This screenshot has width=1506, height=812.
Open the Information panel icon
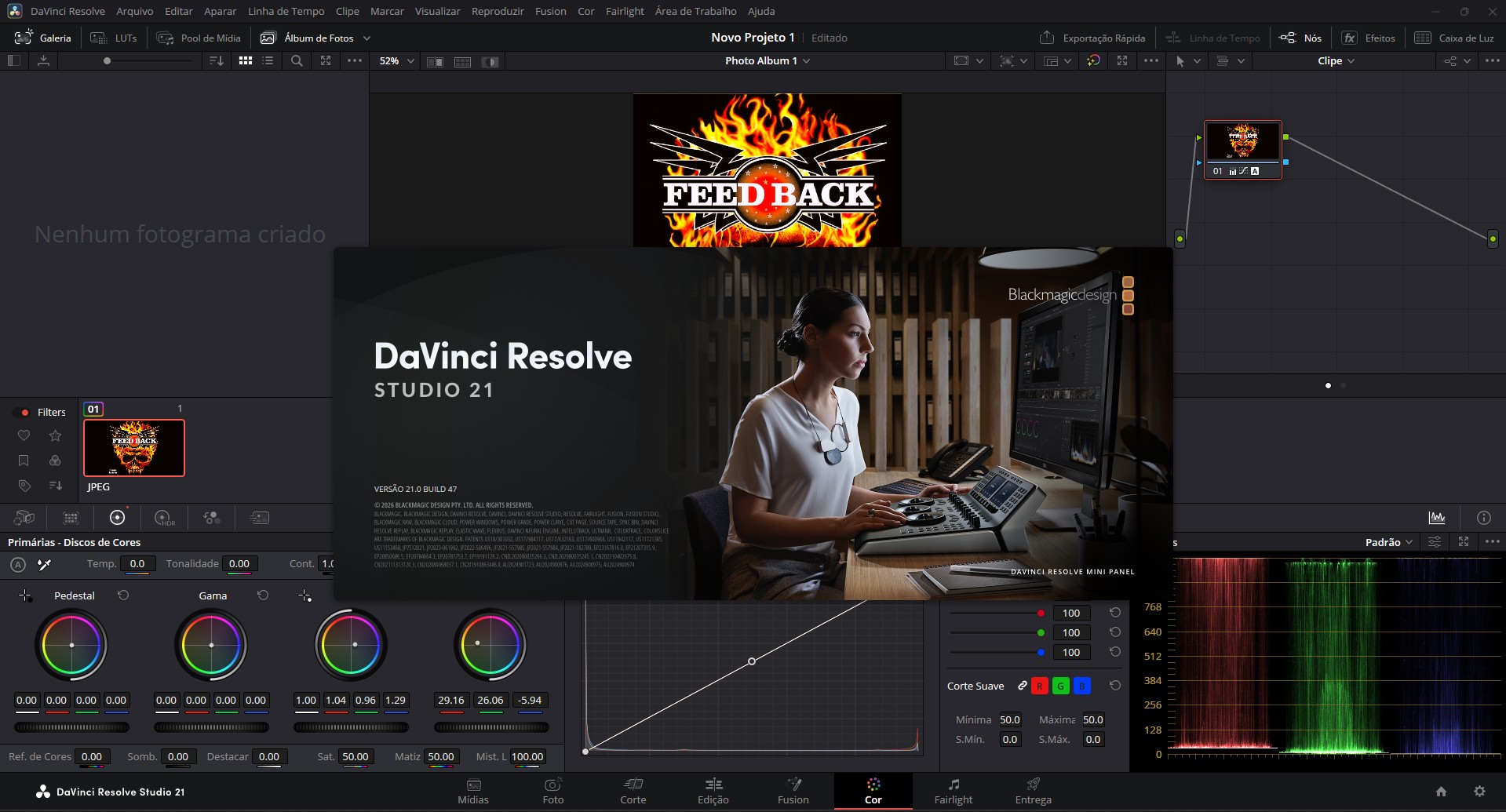(1483, 518)
